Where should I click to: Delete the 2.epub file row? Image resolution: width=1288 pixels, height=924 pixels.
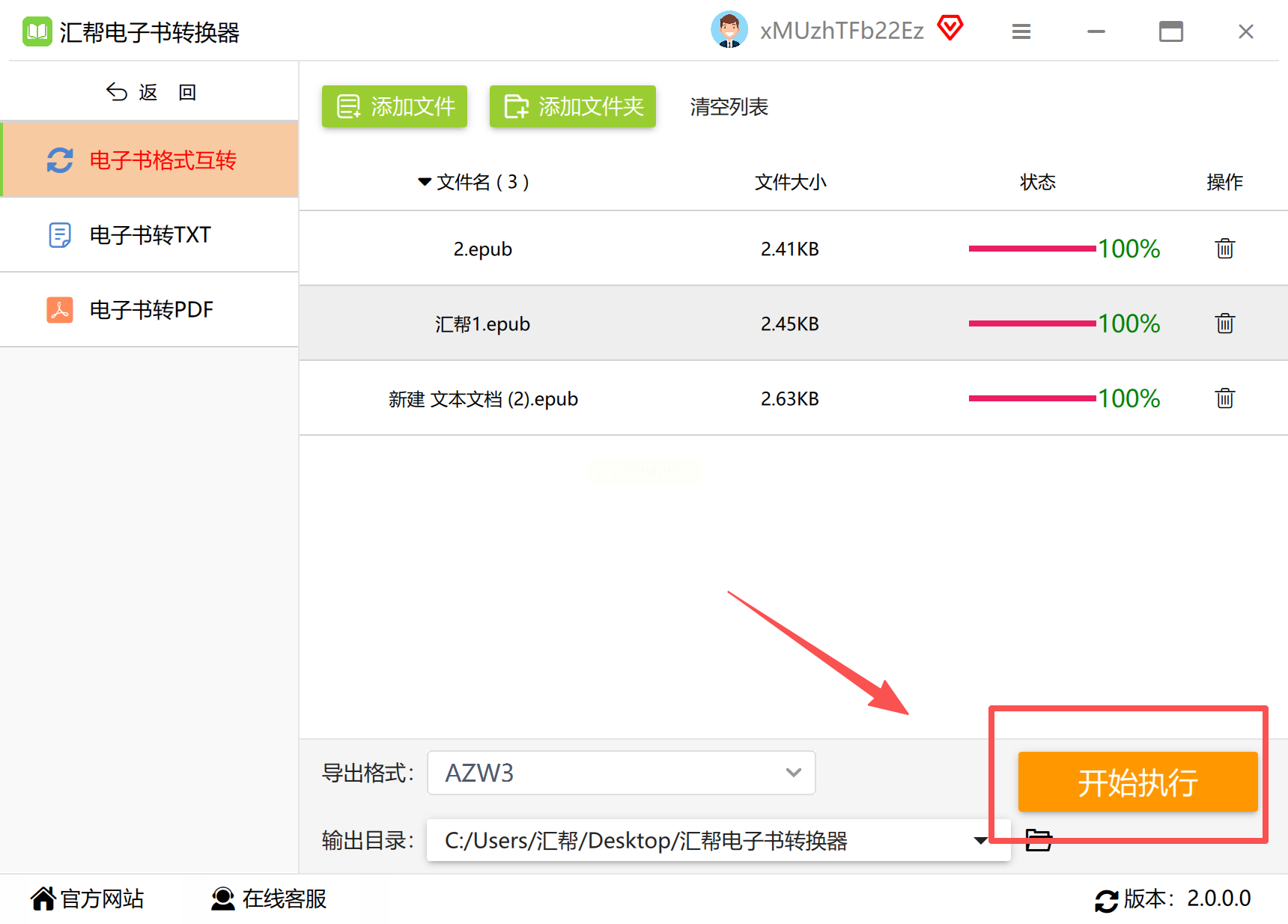coord(1225,248)
